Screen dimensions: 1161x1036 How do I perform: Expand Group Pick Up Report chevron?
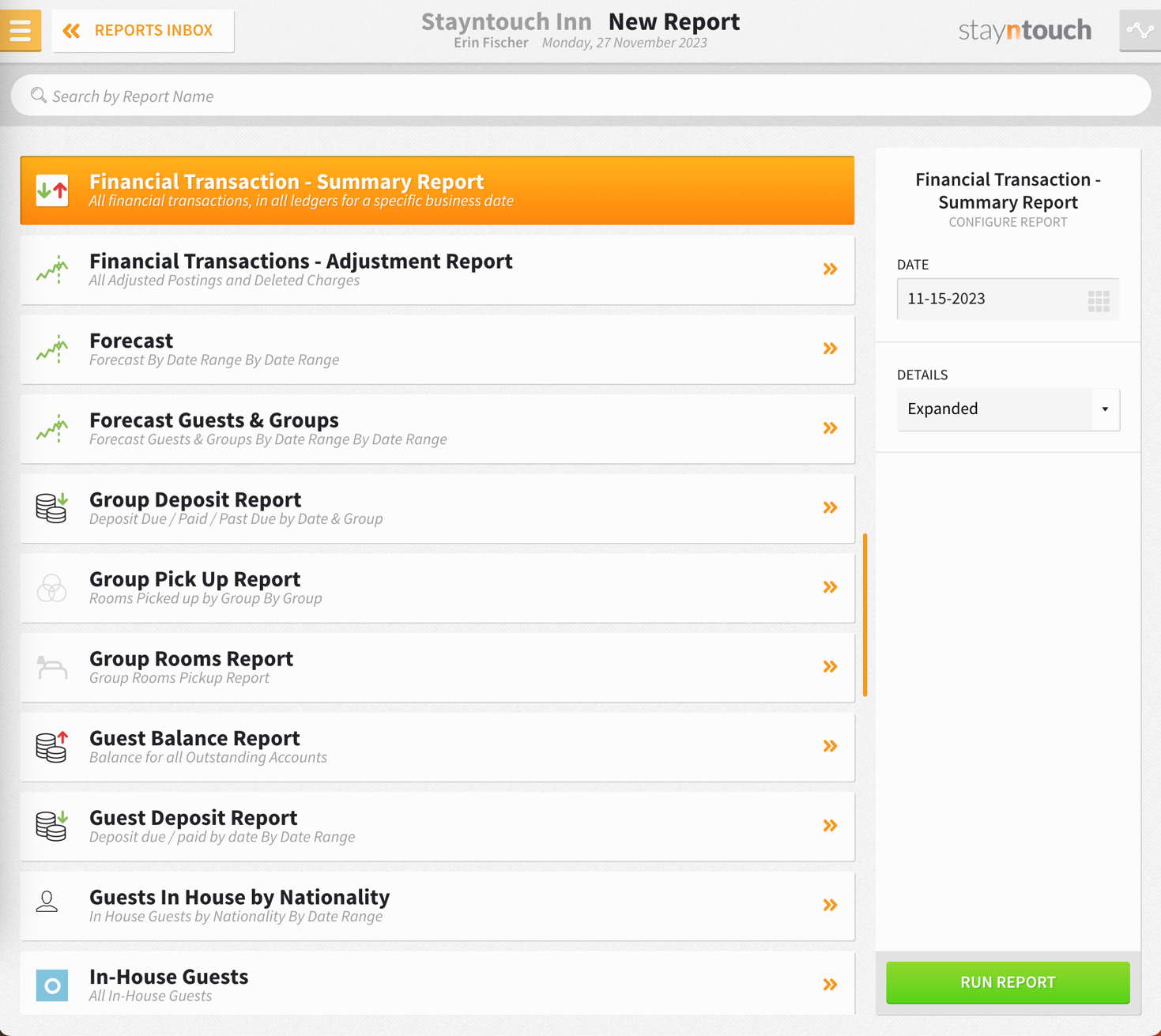pos(830,587)
